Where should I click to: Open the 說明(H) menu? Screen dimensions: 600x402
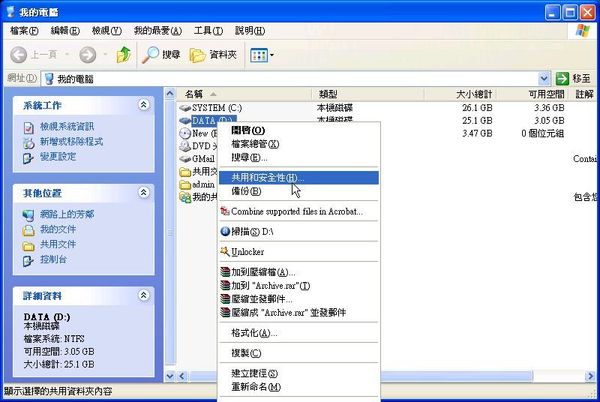click(x=250, y=31)
